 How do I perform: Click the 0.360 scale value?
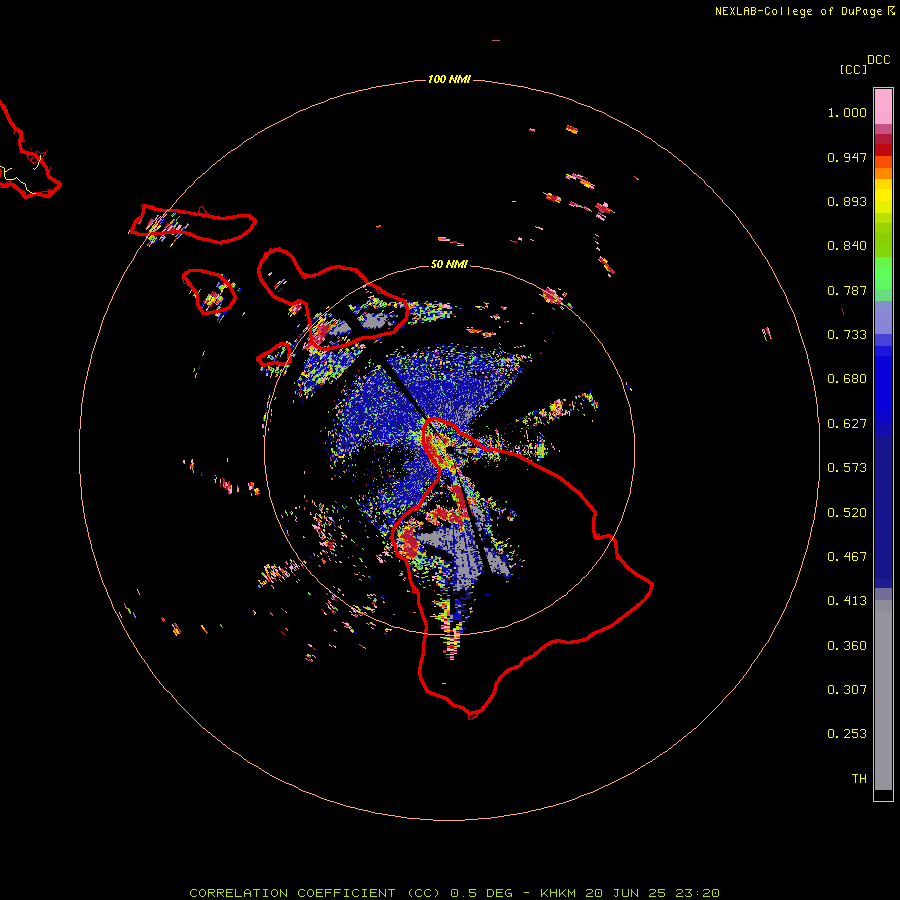(847, 646)
